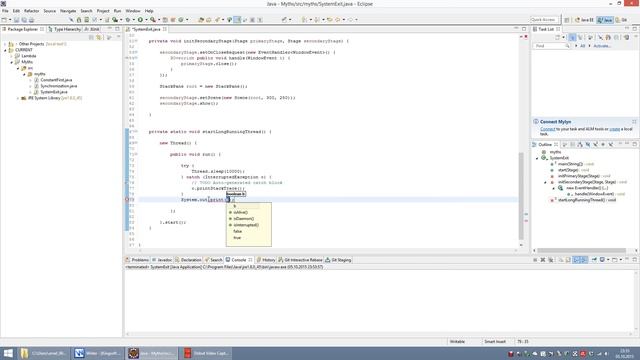The height and width of the screenshot is (360, 640).
Task: Click the Run External Tools icon
Action: click(153, 20)
